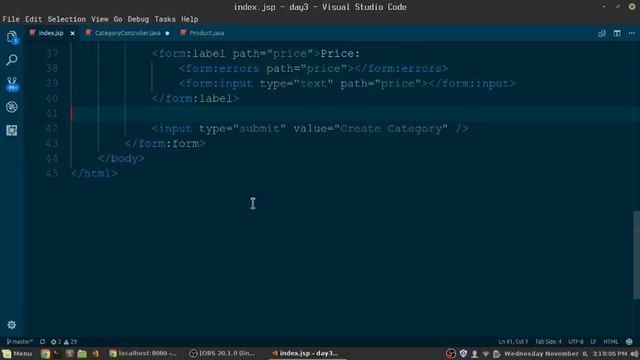Click the Ln 41, Col 1 indicator

click(x=513, y=342)
